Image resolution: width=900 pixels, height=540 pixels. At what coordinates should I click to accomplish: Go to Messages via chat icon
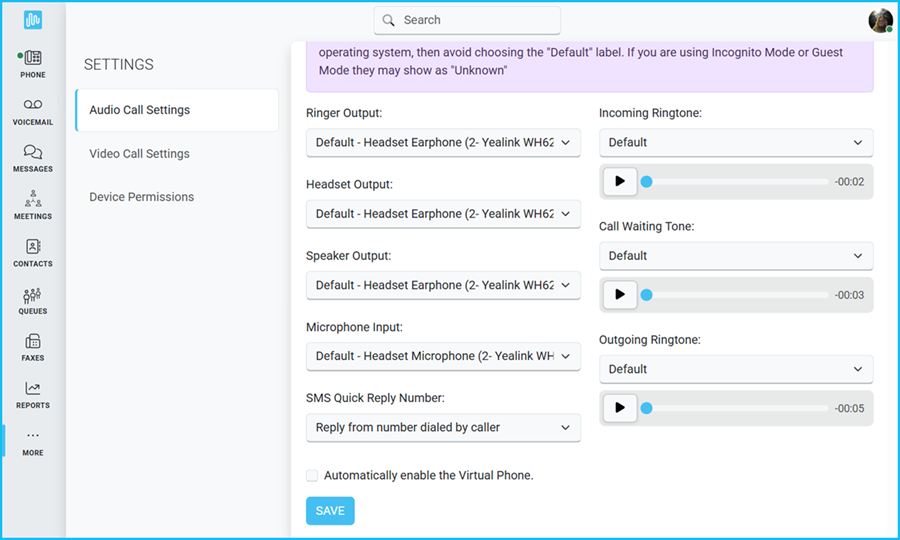click(x=33, y=152)
